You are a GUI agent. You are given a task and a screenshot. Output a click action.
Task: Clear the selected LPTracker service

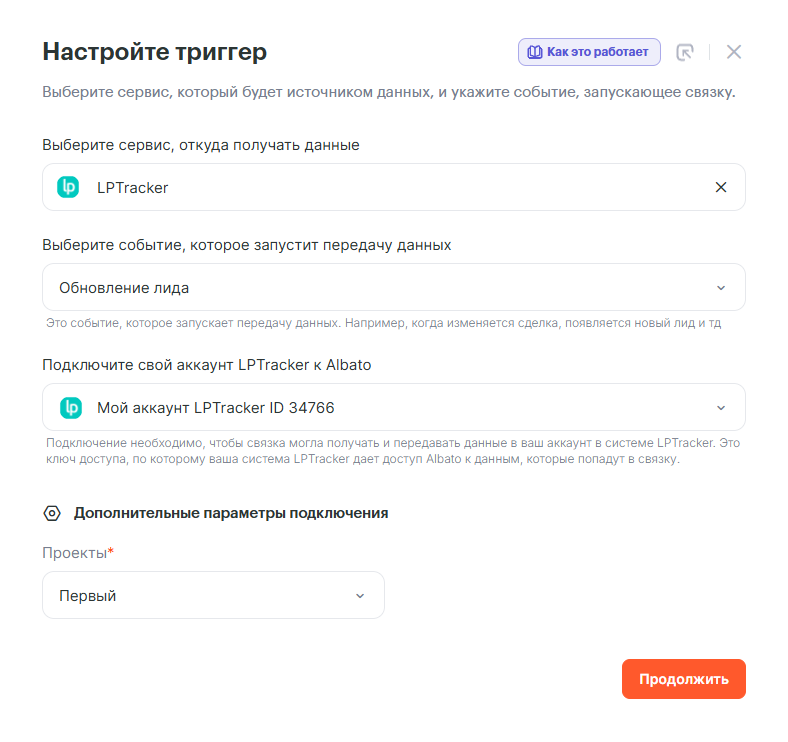tap(721, 187)
